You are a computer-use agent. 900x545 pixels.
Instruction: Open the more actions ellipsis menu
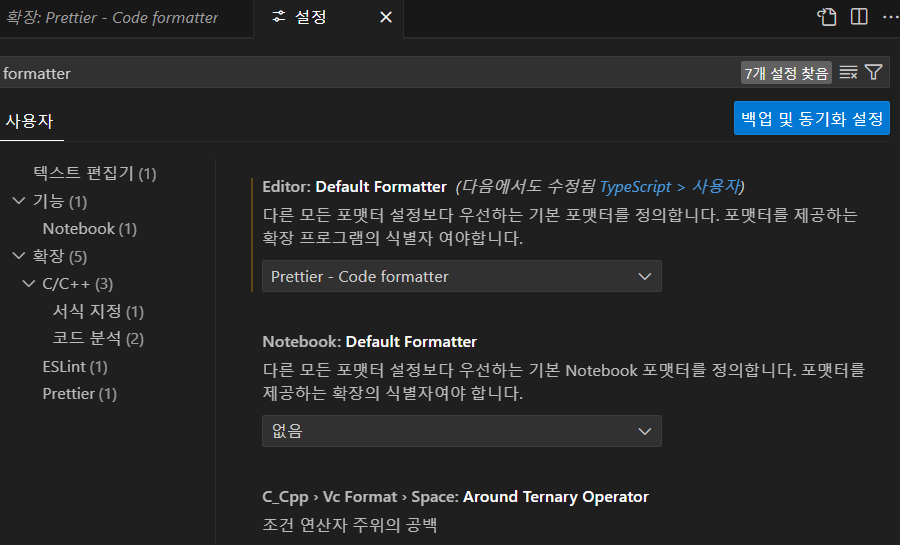tap(890, 17)
